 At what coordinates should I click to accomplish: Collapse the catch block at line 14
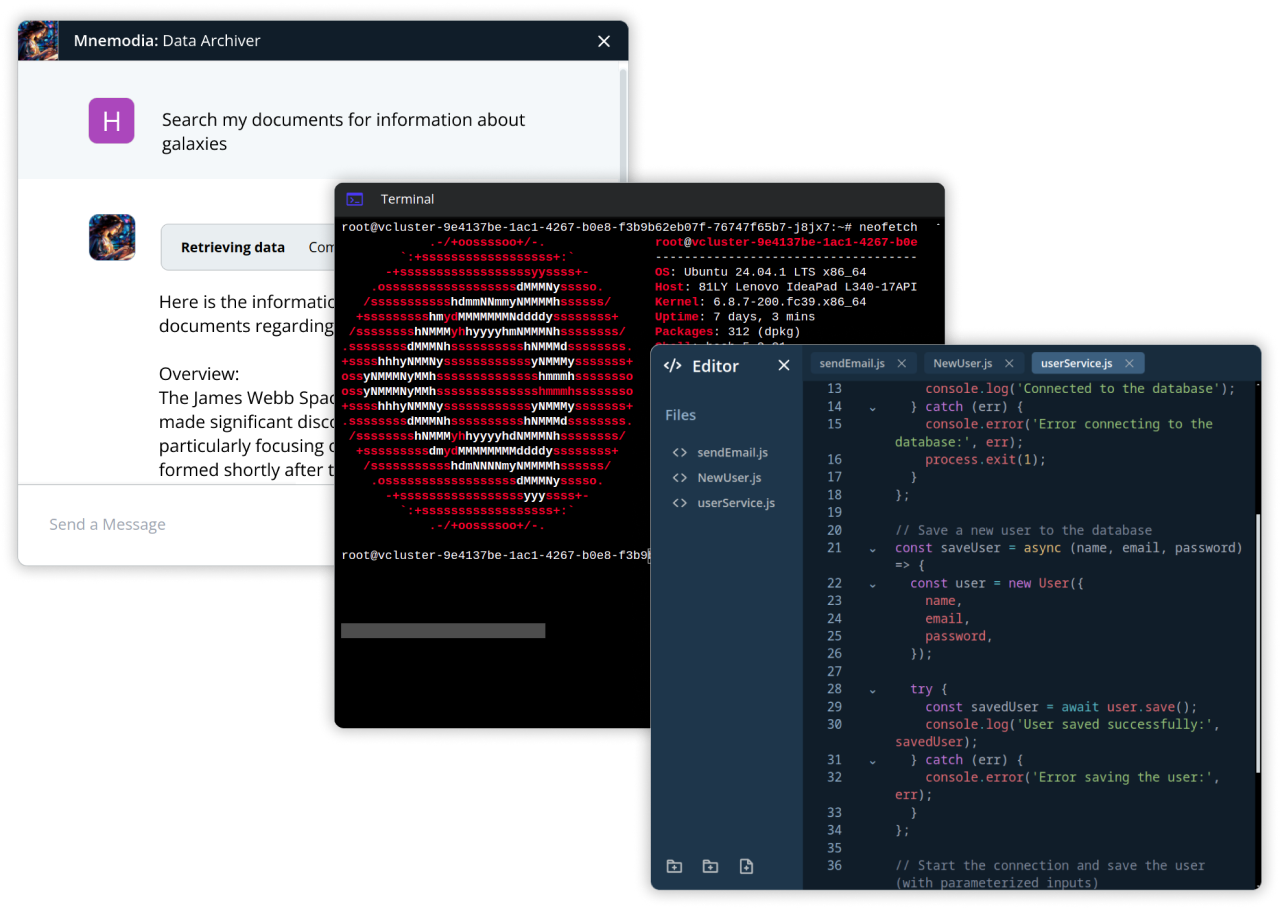pos(872,408)
